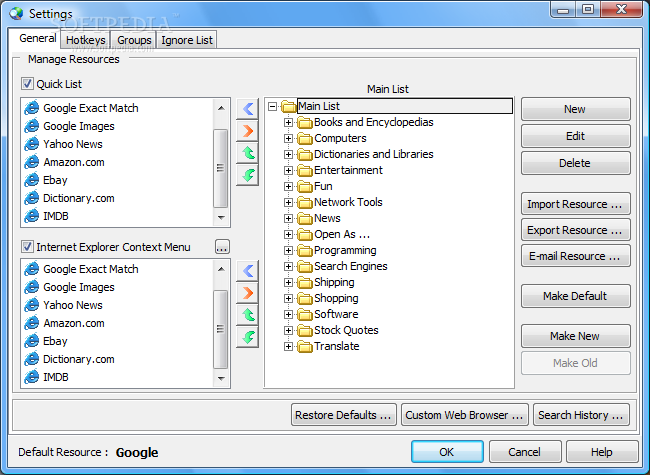Click the IE icon of Google Exact Match in Quick List
This screenshot has width=650, height=475.
[x=32, y=108]
